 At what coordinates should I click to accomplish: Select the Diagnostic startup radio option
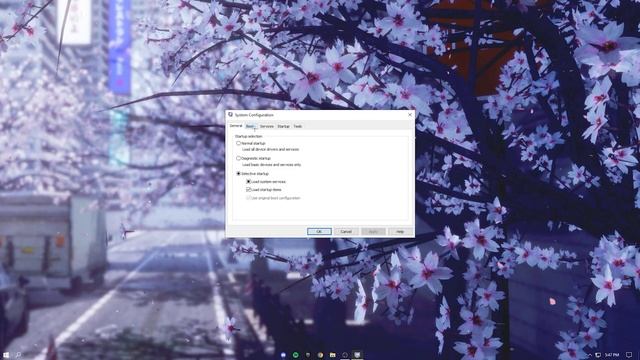click(238, 158)
